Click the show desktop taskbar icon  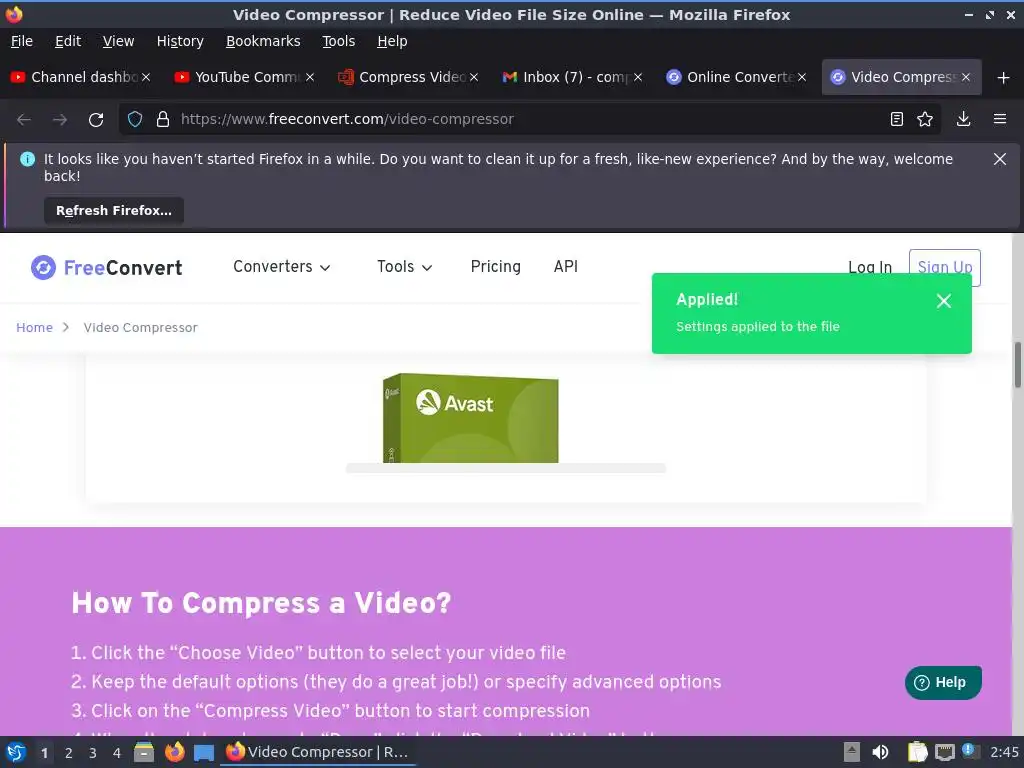(x=204, y=752)
